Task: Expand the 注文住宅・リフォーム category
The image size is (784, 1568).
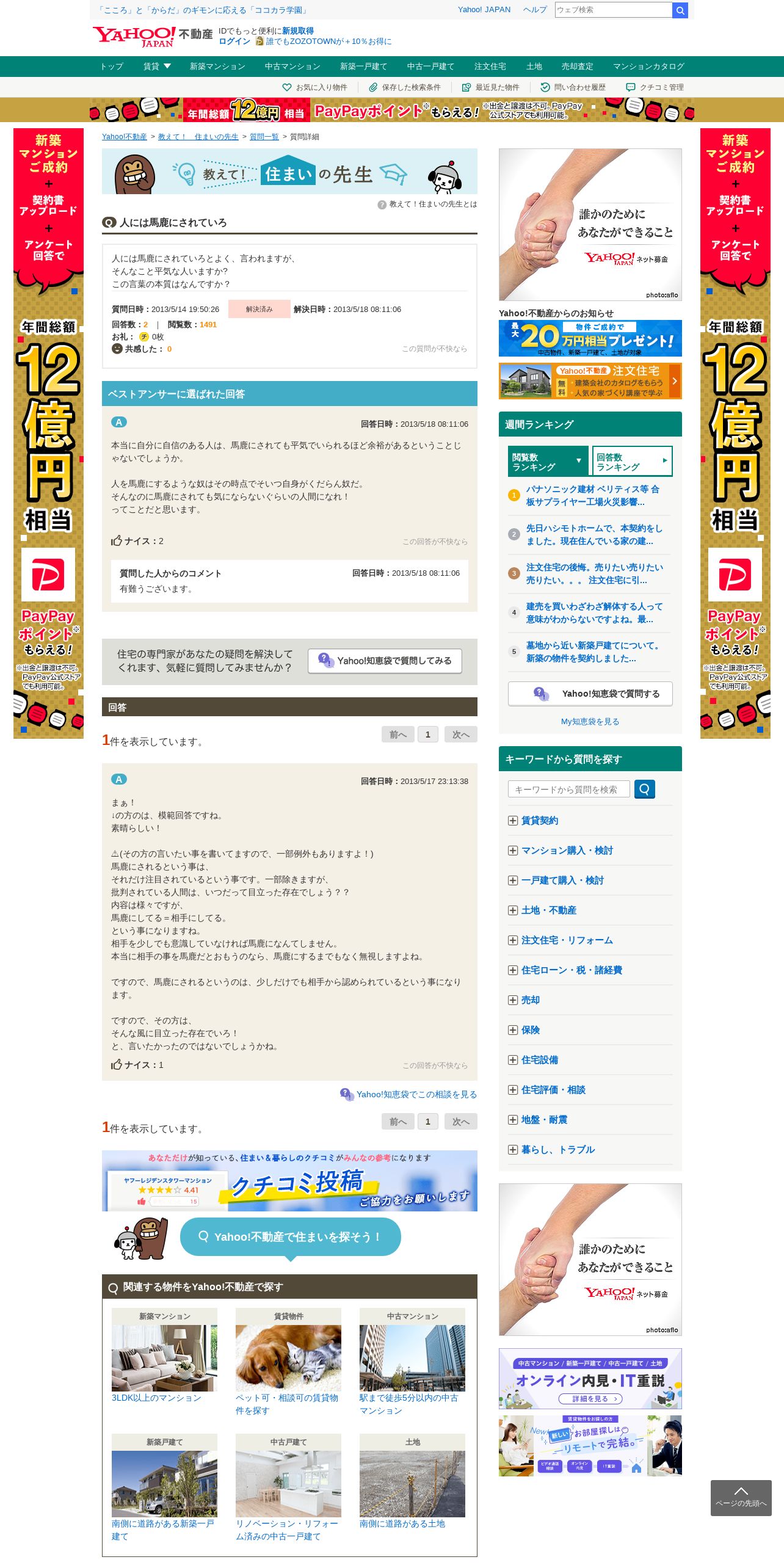Action: (513, 940)
